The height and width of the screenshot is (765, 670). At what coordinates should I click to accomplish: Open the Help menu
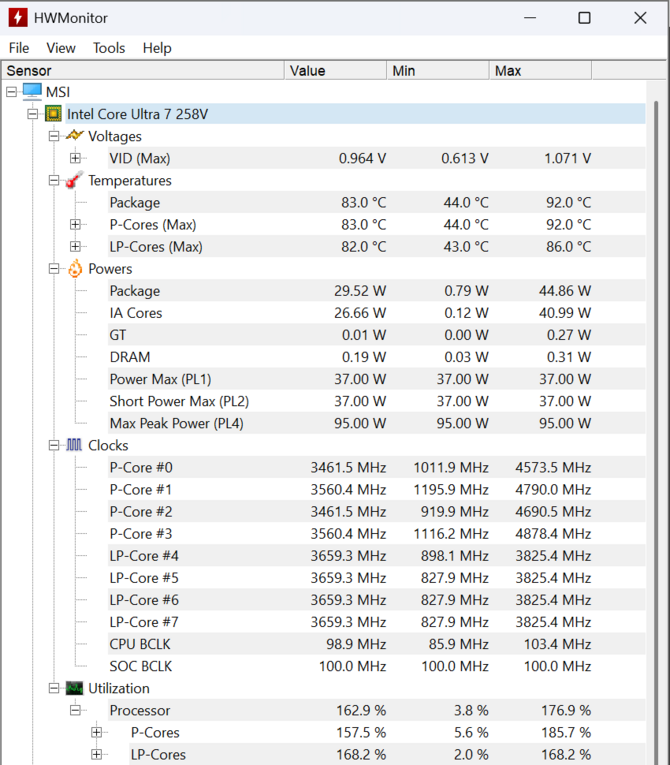157,48
